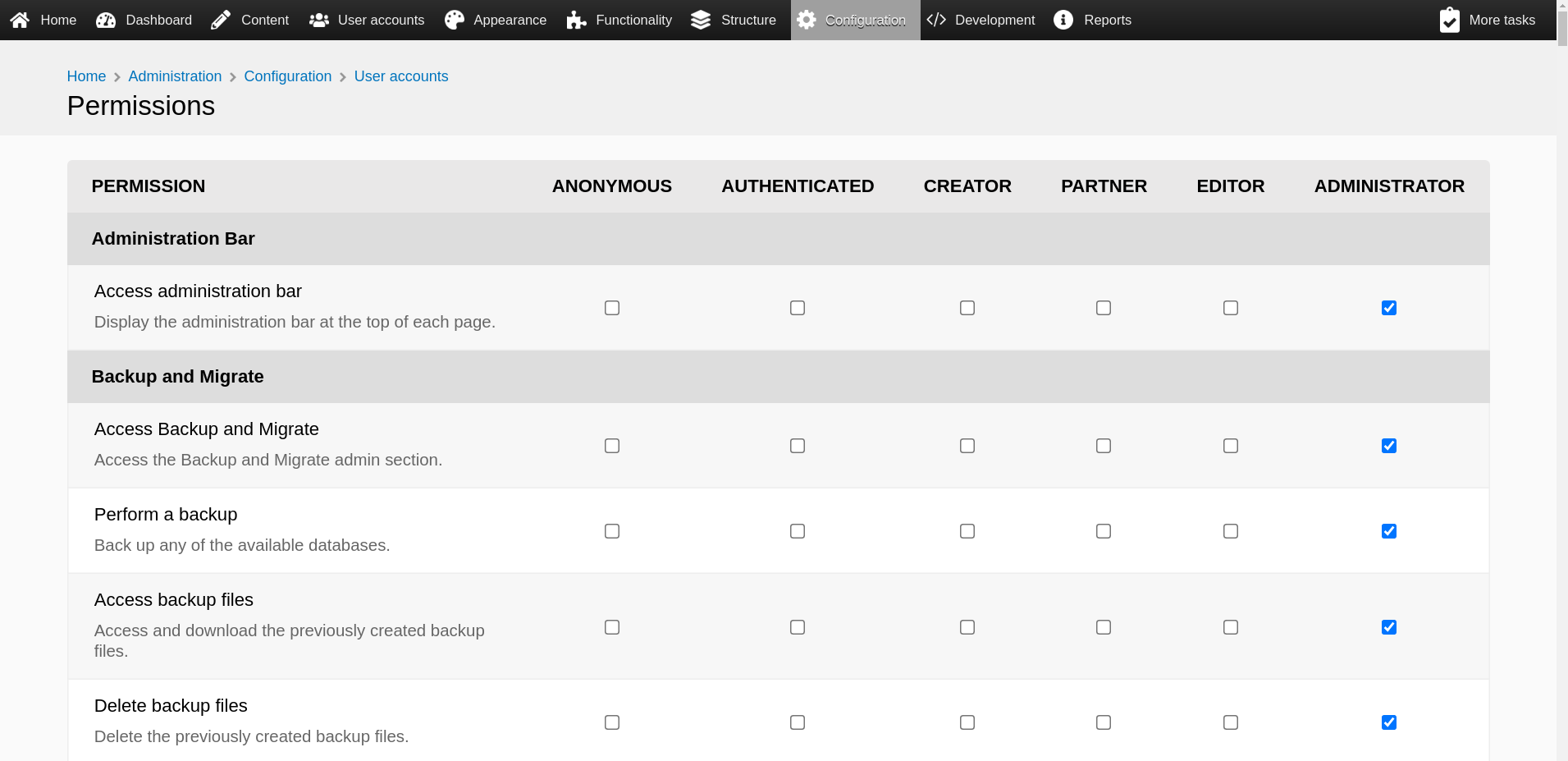Go to User accounts breadcrumb link
Image resolution: width=1568 pixels, height=761 pixels.
tap(401, 76)
